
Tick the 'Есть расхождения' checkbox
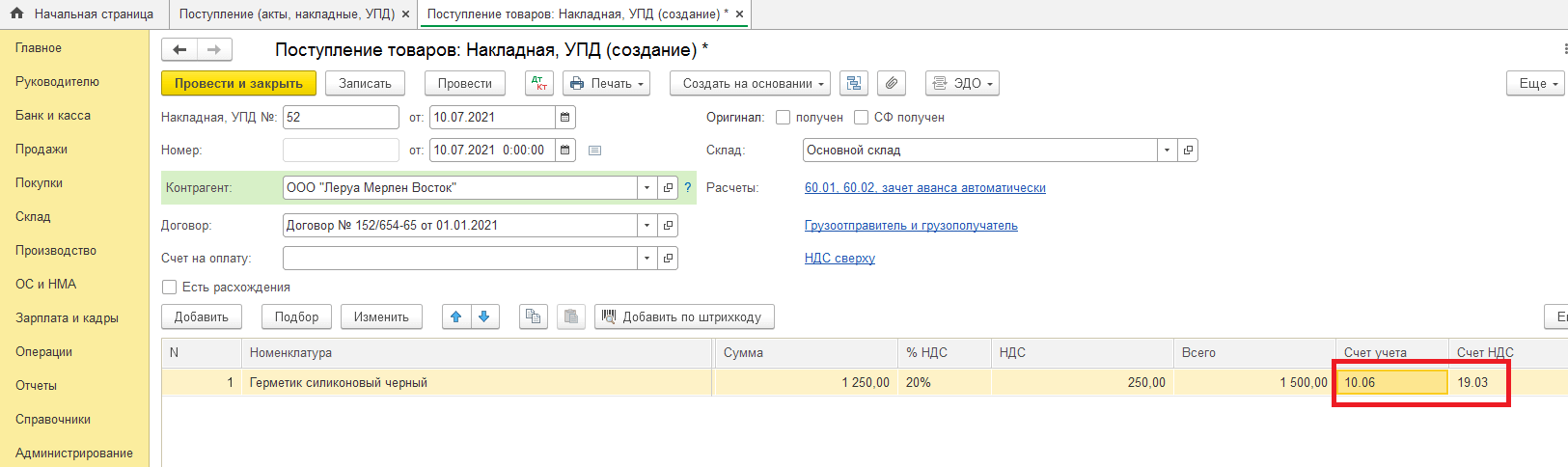click(x=170, y=288)
